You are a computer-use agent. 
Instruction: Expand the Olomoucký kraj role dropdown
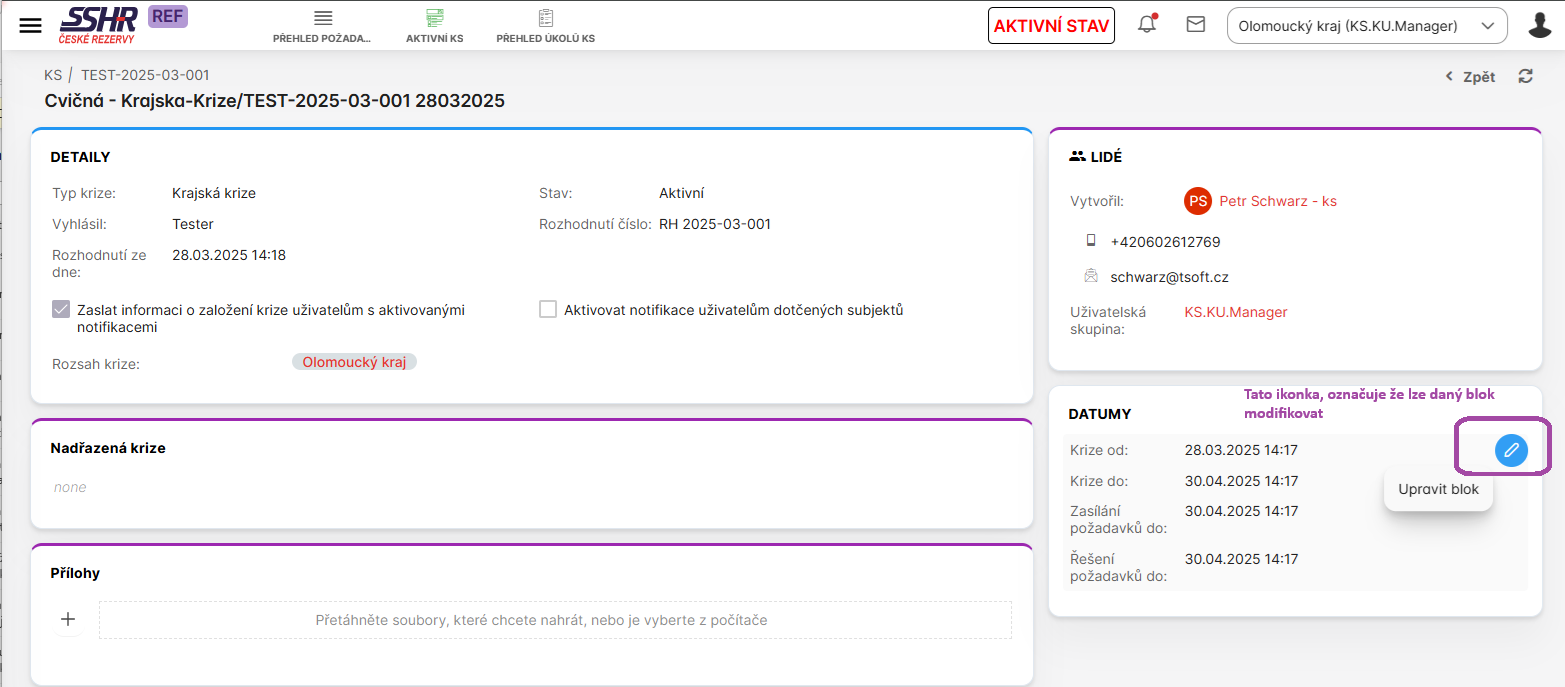click(x=1366, y=26)
